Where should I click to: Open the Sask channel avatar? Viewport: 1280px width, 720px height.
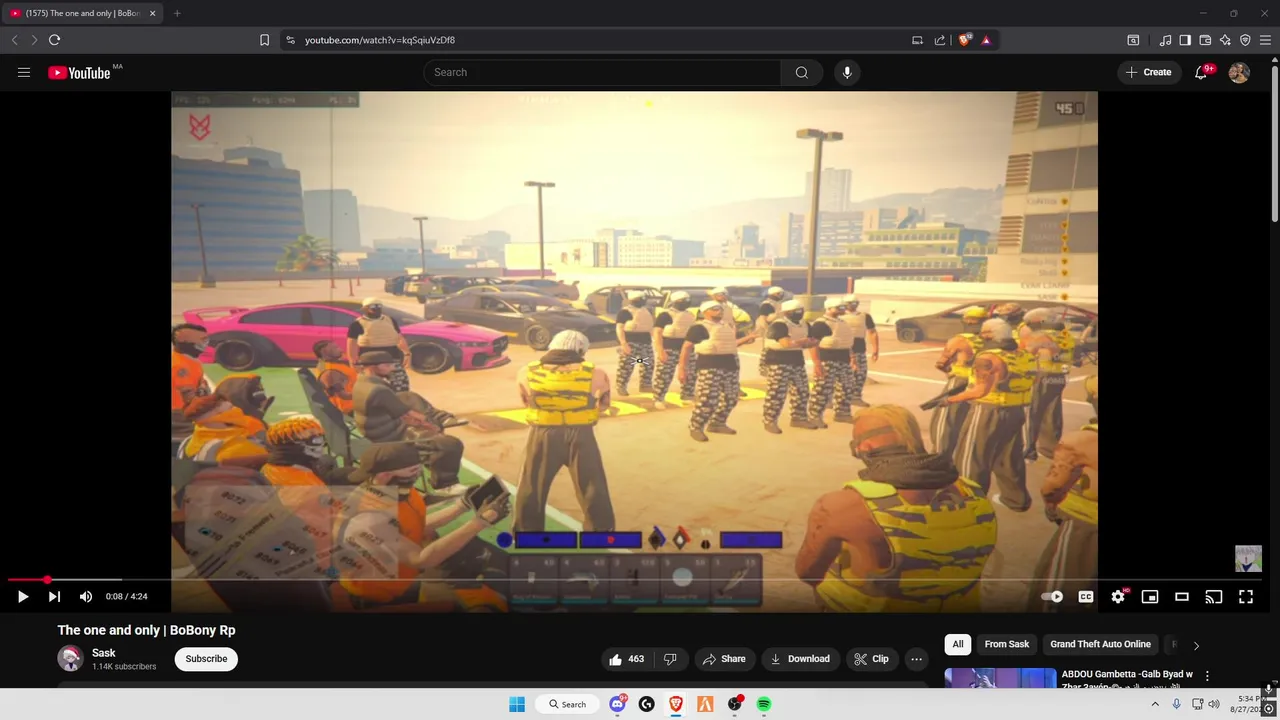point(70,658)
